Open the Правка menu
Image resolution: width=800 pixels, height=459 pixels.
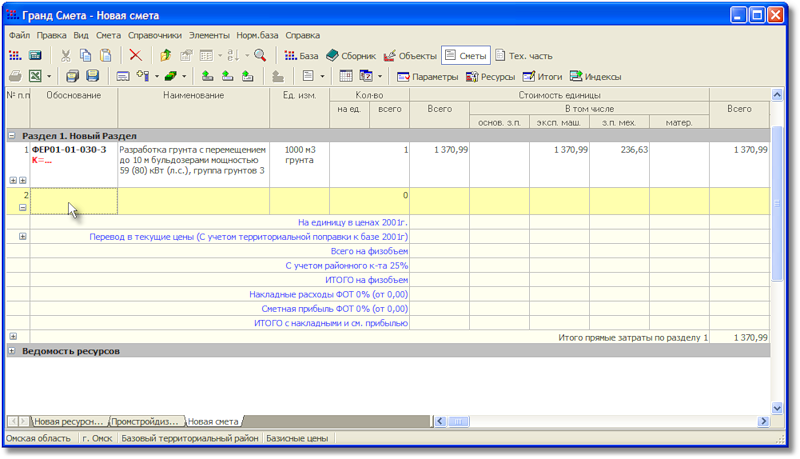52,35
